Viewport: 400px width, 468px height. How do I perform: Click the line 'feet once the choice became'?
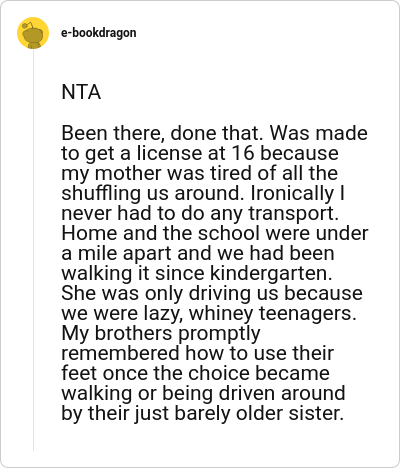[x=195, y=373]
